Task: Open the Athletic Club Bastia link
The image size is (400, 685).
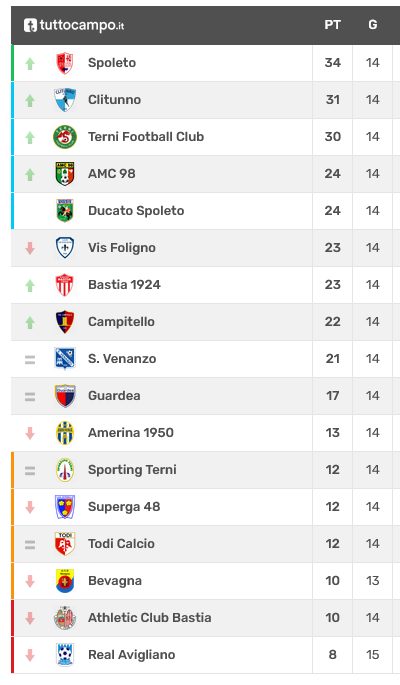Action: [x=150, y=618]
